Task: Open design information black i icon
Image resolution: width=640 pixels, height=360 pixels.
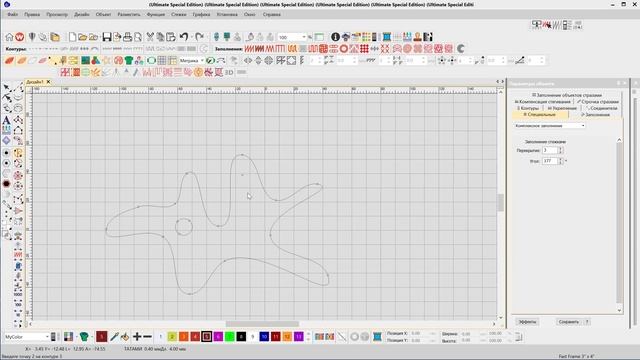Action: tap(335, 37)
